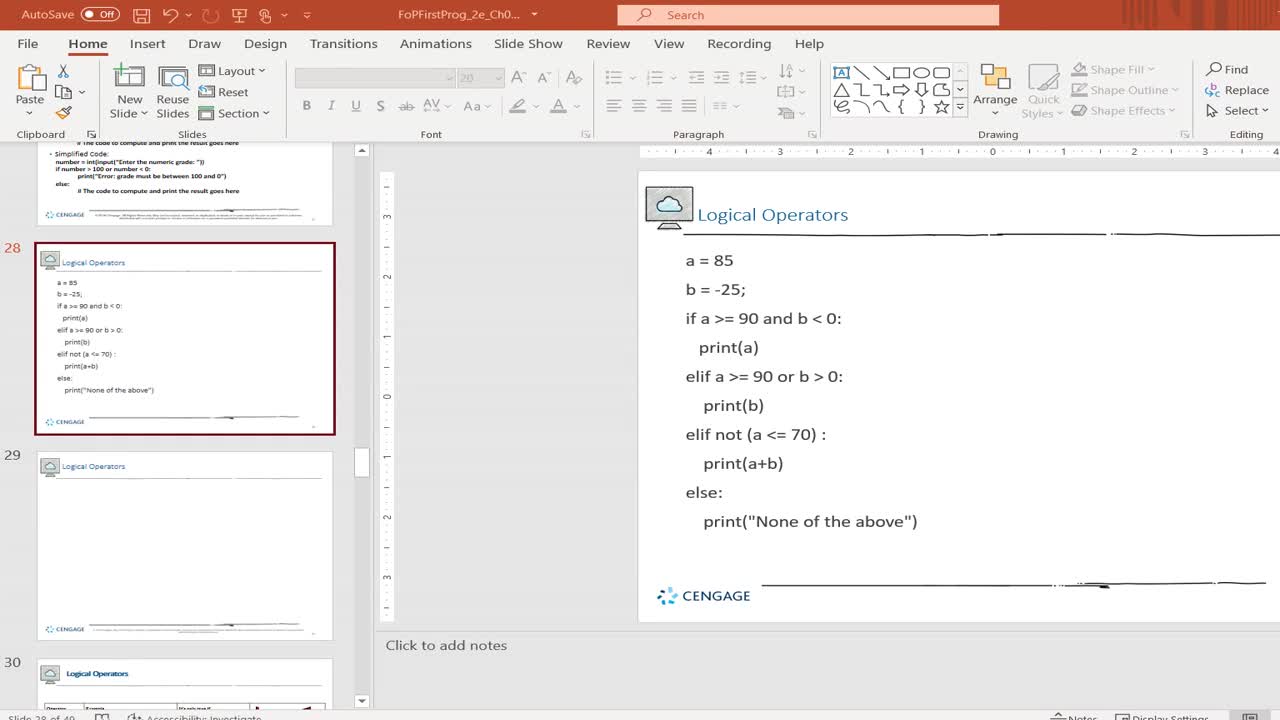Toggle Underline formatting

click(356, 106)
